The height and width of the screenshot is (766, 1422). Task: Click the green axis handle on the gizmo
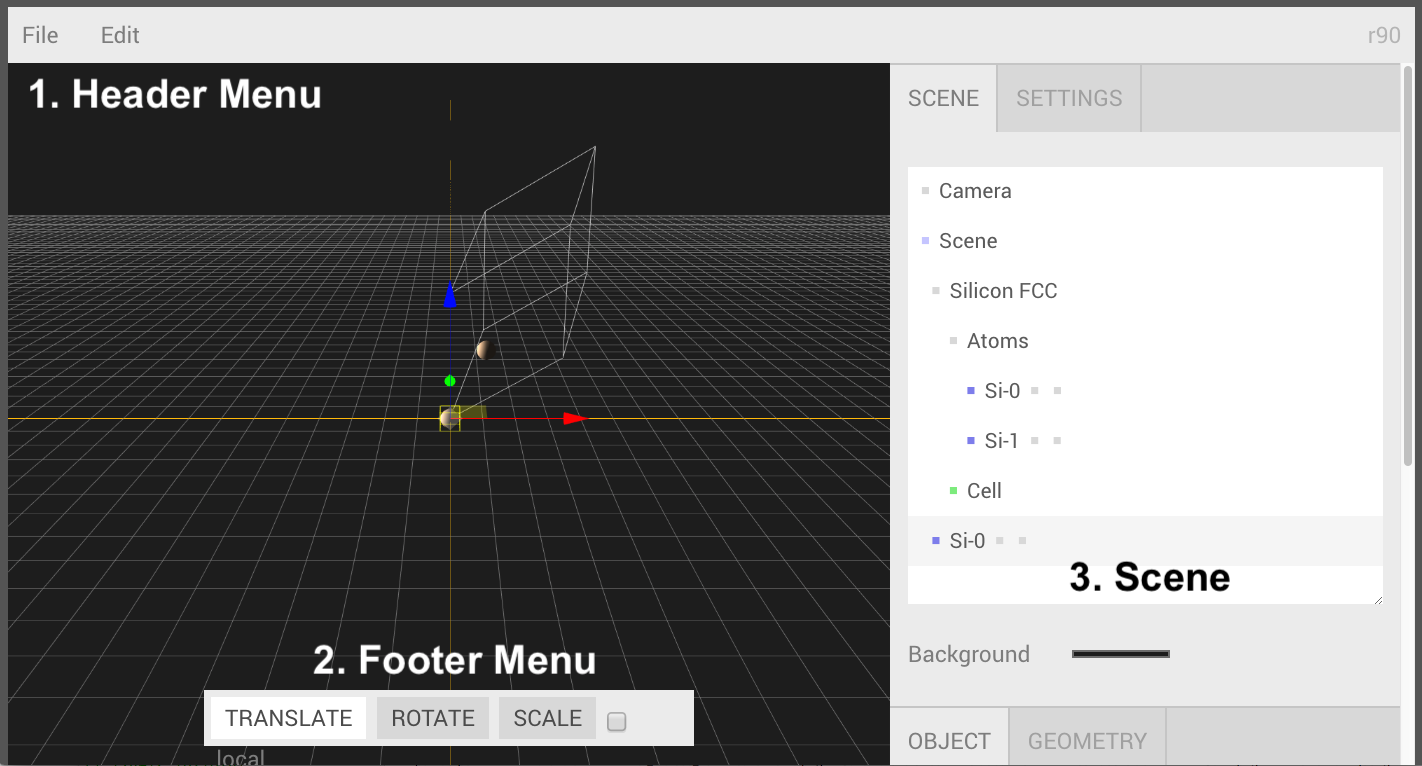pos(450,380)
